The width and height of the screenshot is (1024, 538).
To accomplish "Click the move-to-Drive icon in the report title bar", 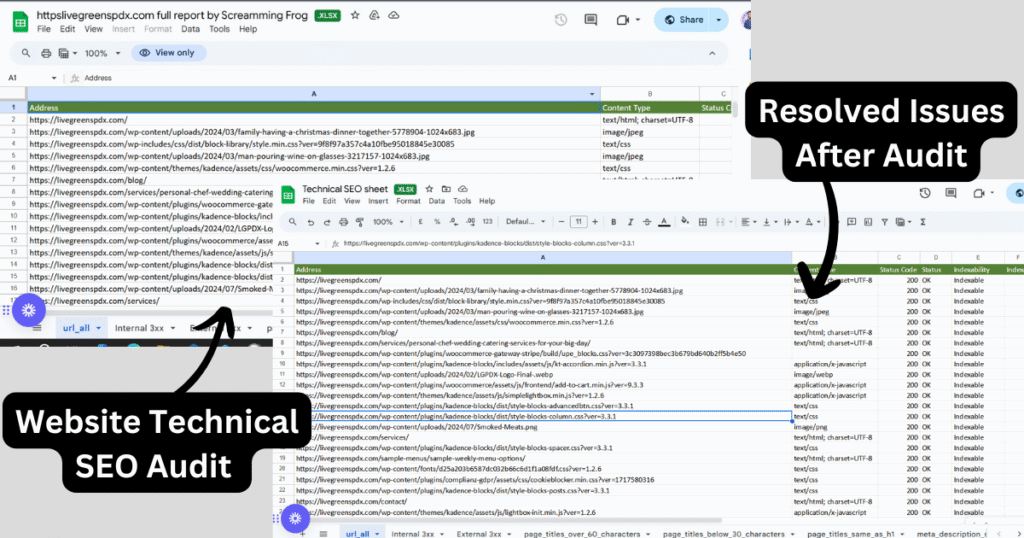I will click(x=374, y=15).
